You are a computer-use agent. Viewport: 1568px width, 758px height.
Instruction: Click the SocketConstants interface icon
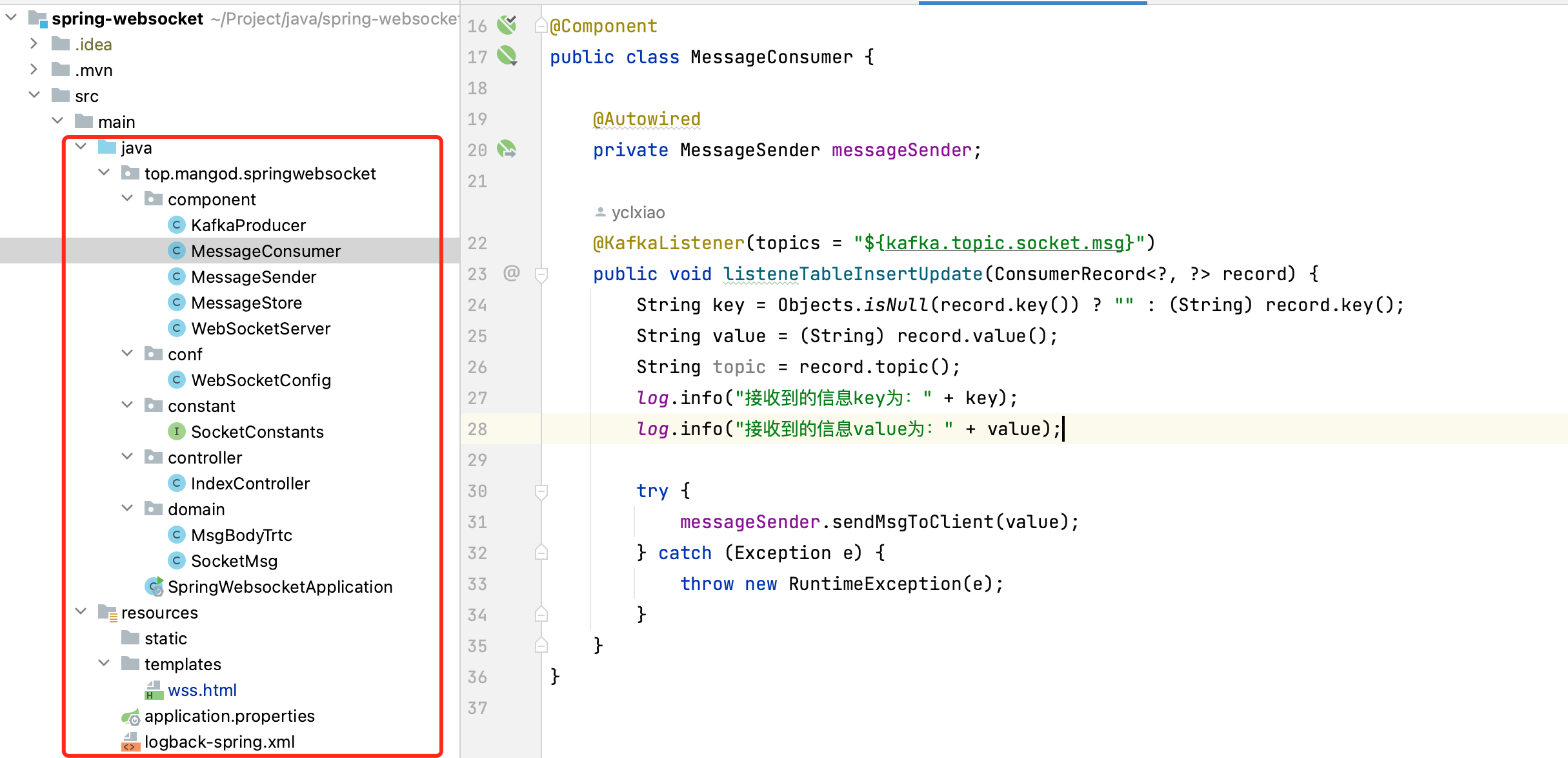click(176, 431)
